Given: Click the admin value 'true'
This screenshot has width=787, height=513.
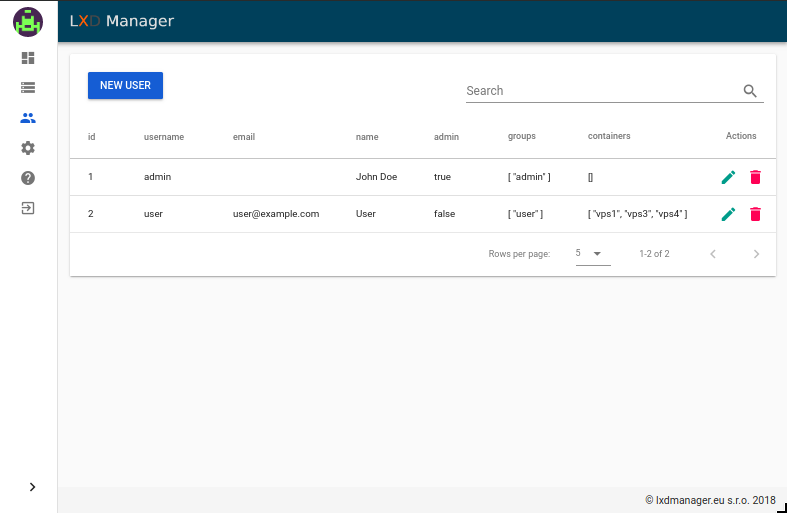Looking at the screenshot, I should [x=442, y=177].
